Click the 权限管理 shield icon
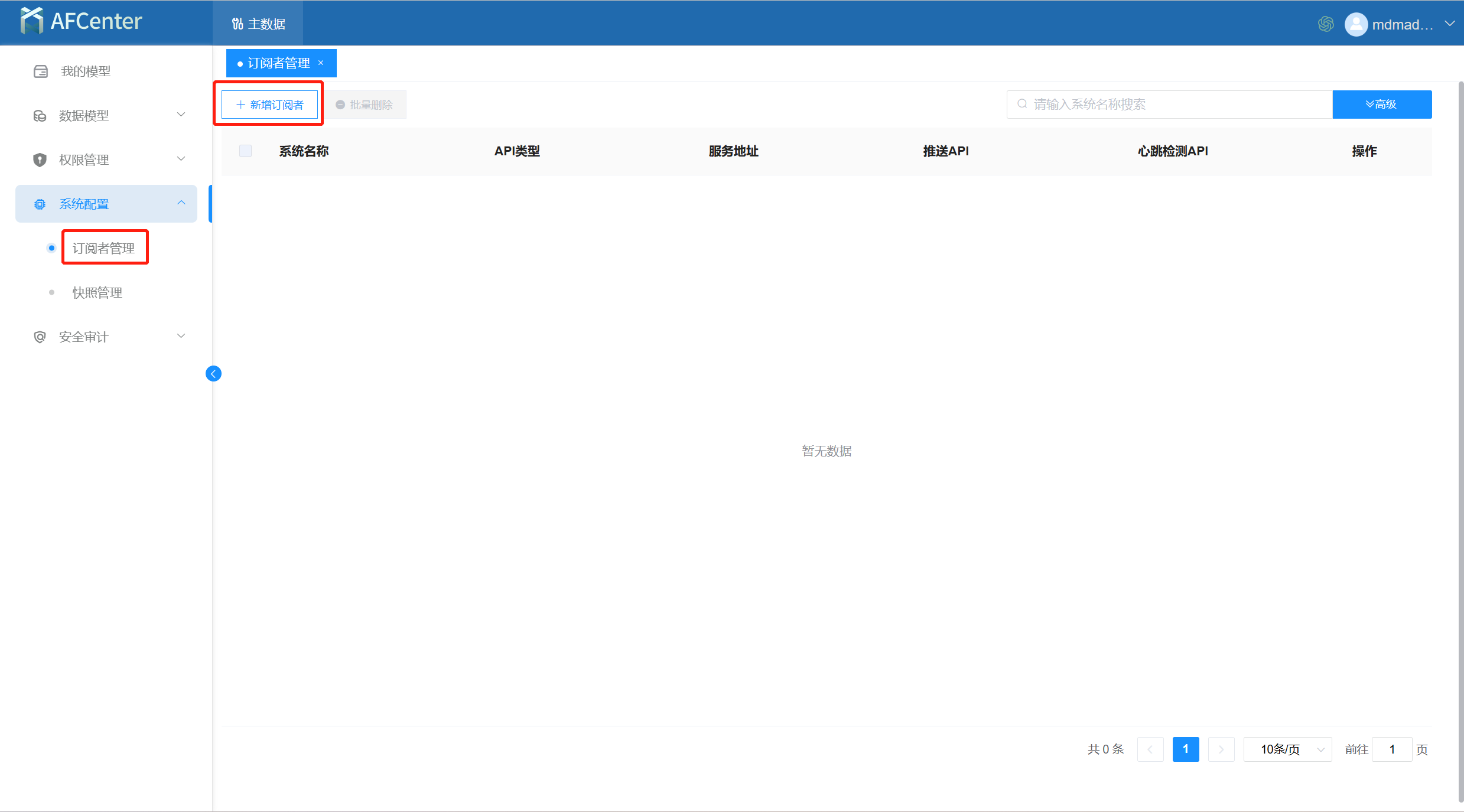 click(x=40, y=159)
